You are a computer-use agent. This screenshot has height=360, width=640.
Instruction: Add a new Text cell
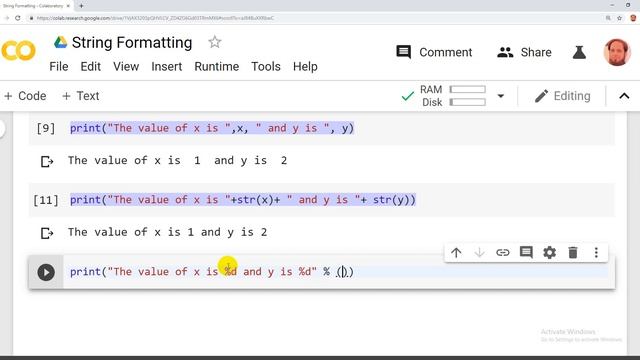80,96
